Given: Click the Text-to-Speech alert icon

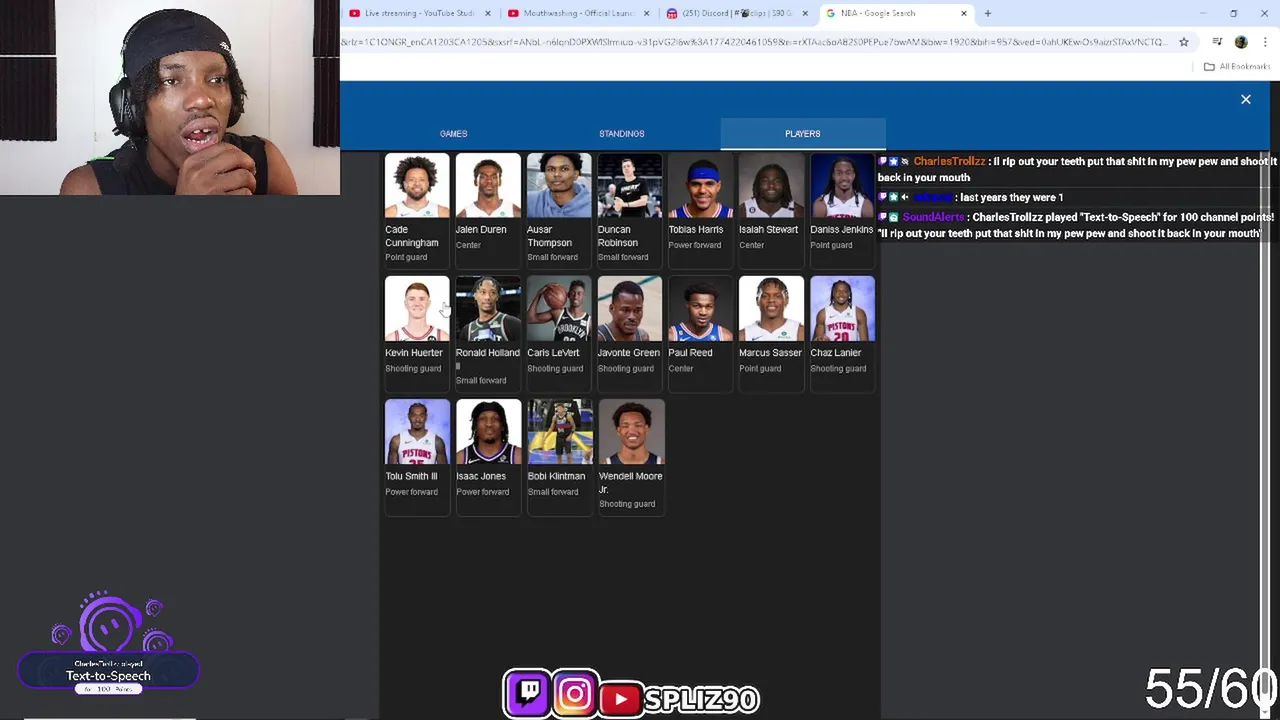Looking at the screenshot, I should coord(109,627).
